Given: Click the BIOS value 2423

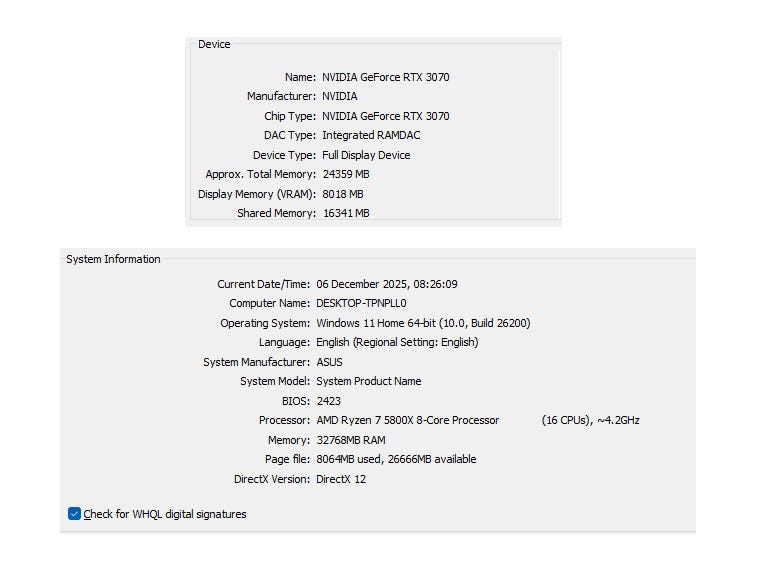Looking at the screenshot, I should pyautogui.click(x=328, y=401).
